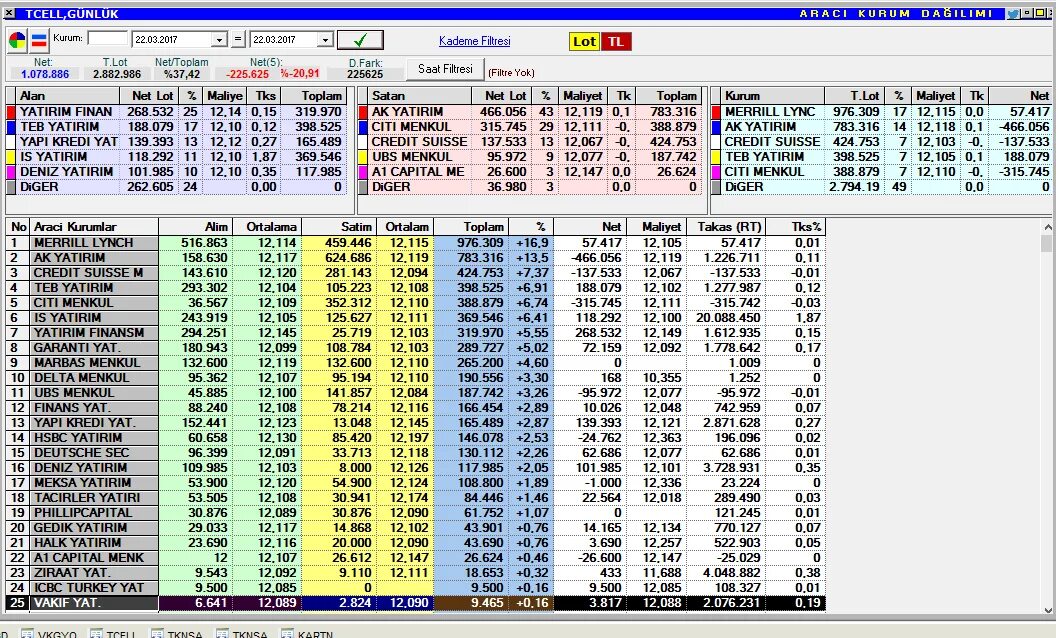1056x638 pixels.
Task: Switch unit display to TL
Action: [616, 42]
